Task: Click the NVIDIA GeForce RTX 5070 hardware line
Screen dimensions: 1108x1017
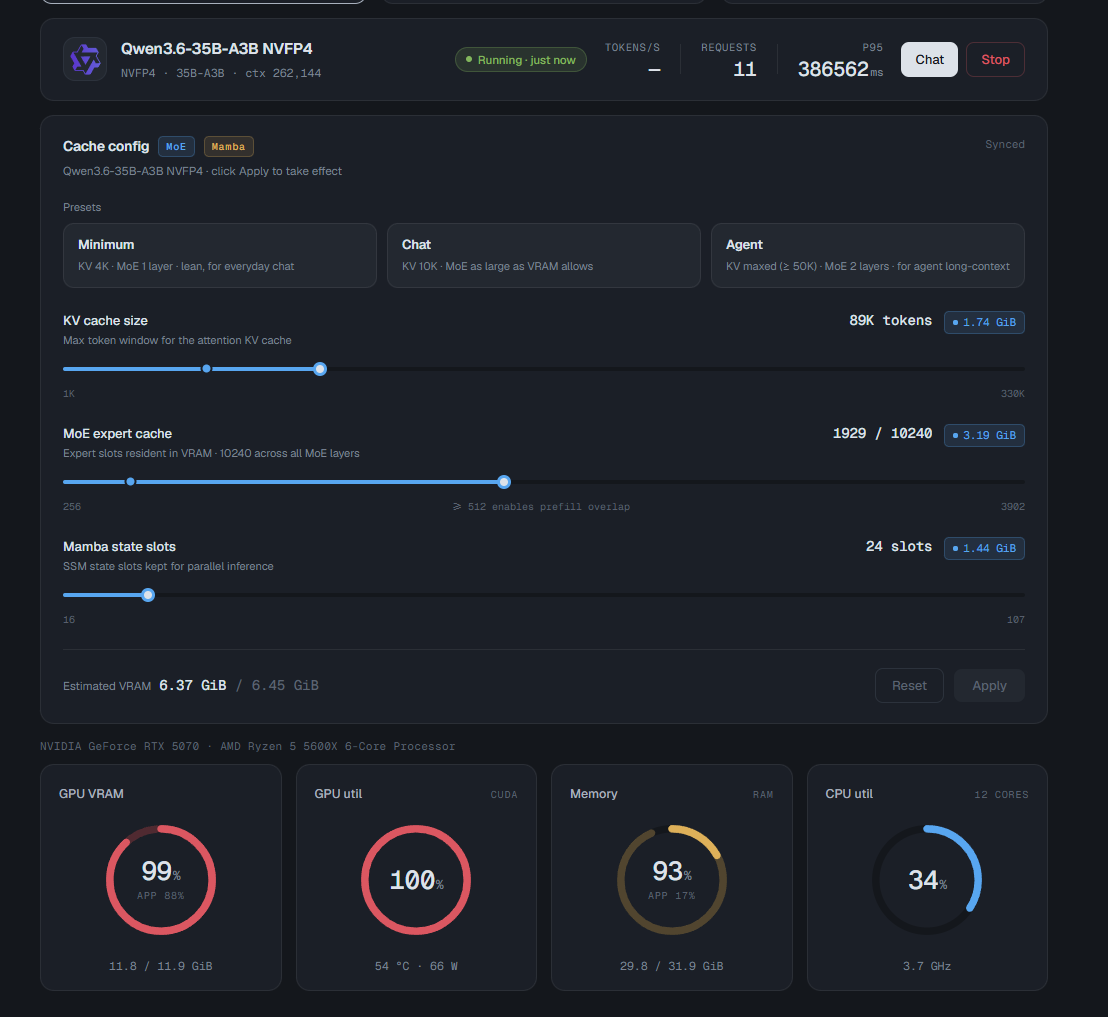Action: click(247, 746)
